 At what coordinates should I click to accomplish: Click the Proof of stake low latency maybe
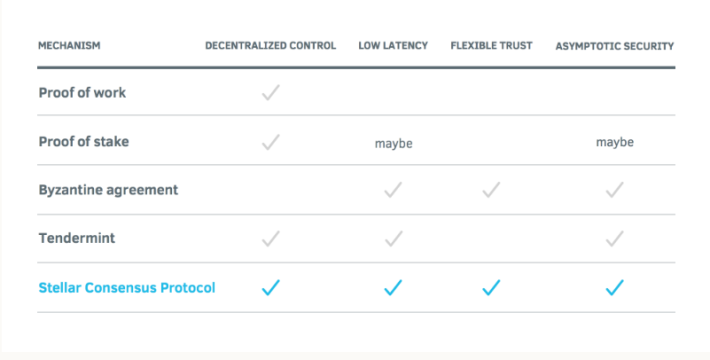393,144
